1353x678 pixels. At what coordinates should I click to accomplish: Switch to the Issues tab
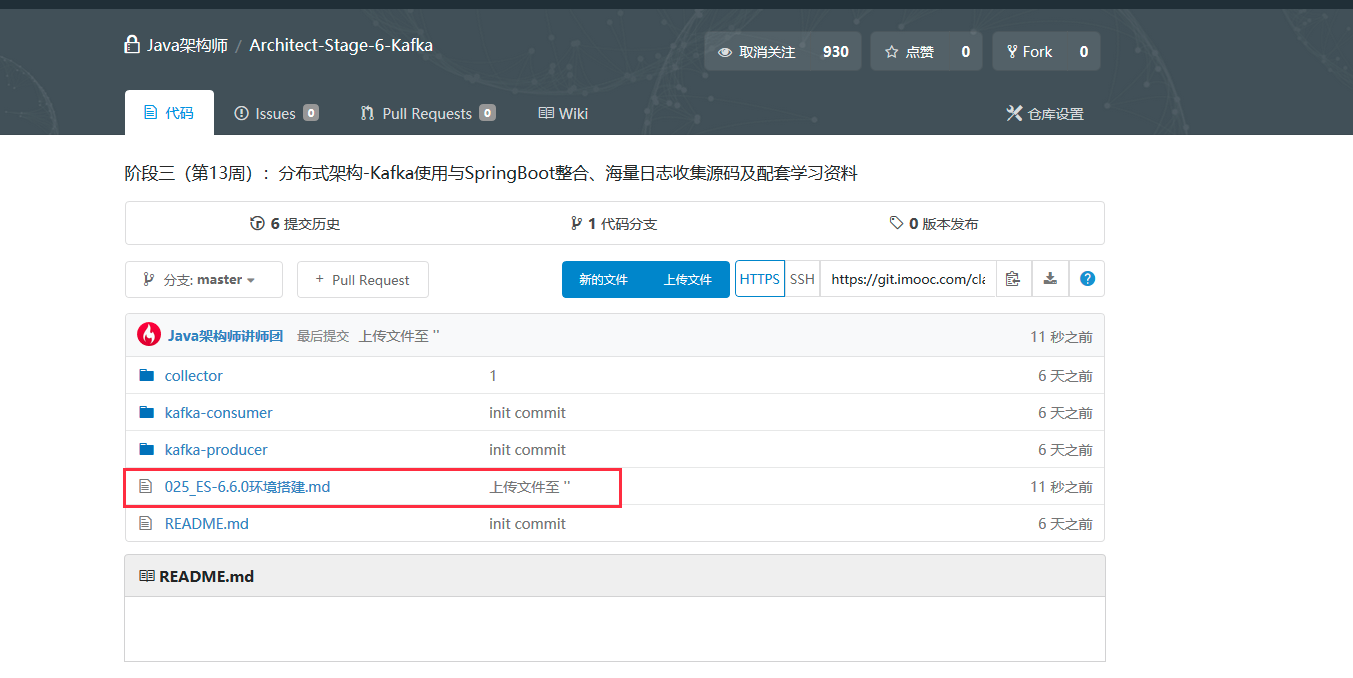tap(276, 113)
